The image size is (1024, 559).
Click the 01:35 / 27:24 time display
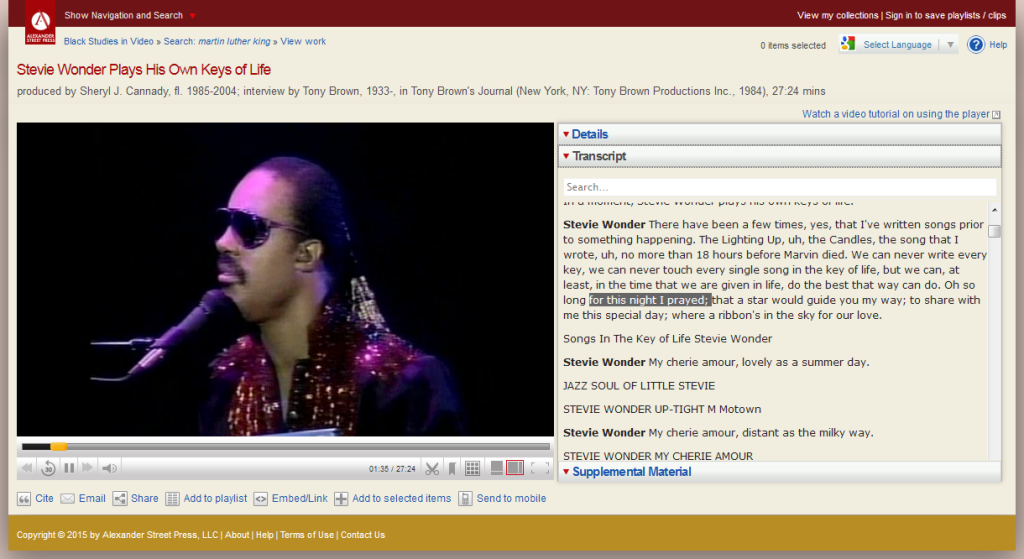pyautogui.click(x=392, y=469)
